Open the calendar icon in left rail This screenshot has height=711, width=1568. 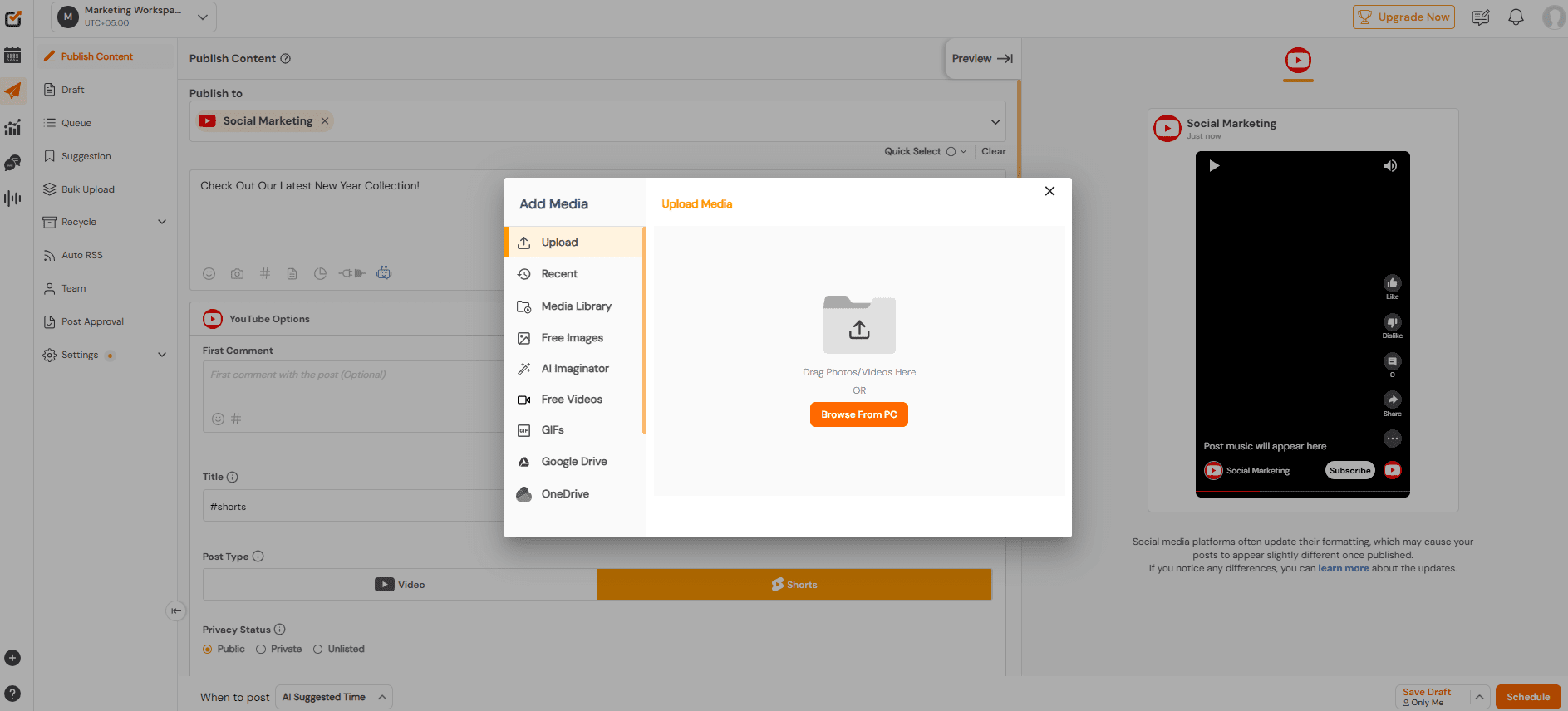pos(12,56)
